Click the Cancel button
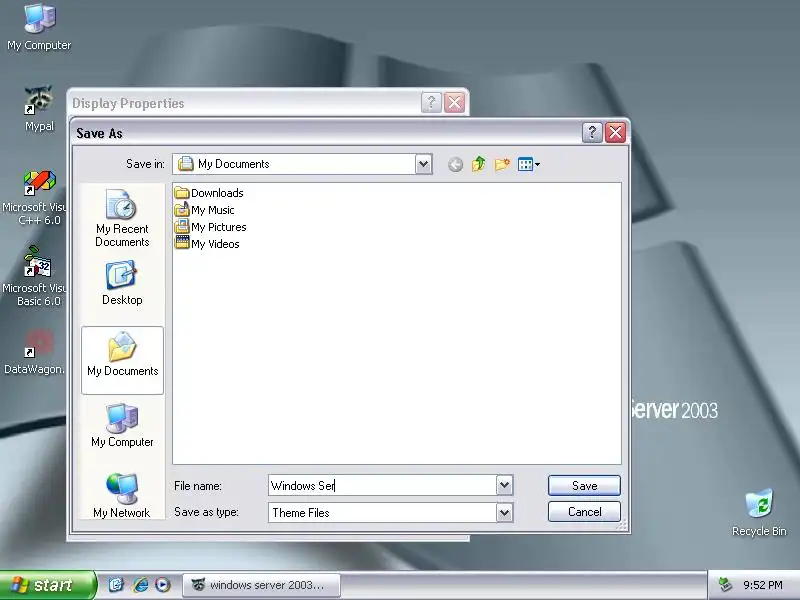800x600 pixels. (584, 512)
